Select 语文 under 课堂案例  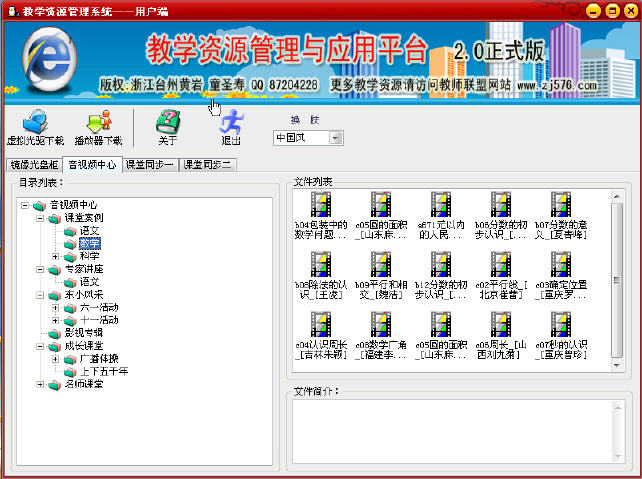click(x=90, y=231)
